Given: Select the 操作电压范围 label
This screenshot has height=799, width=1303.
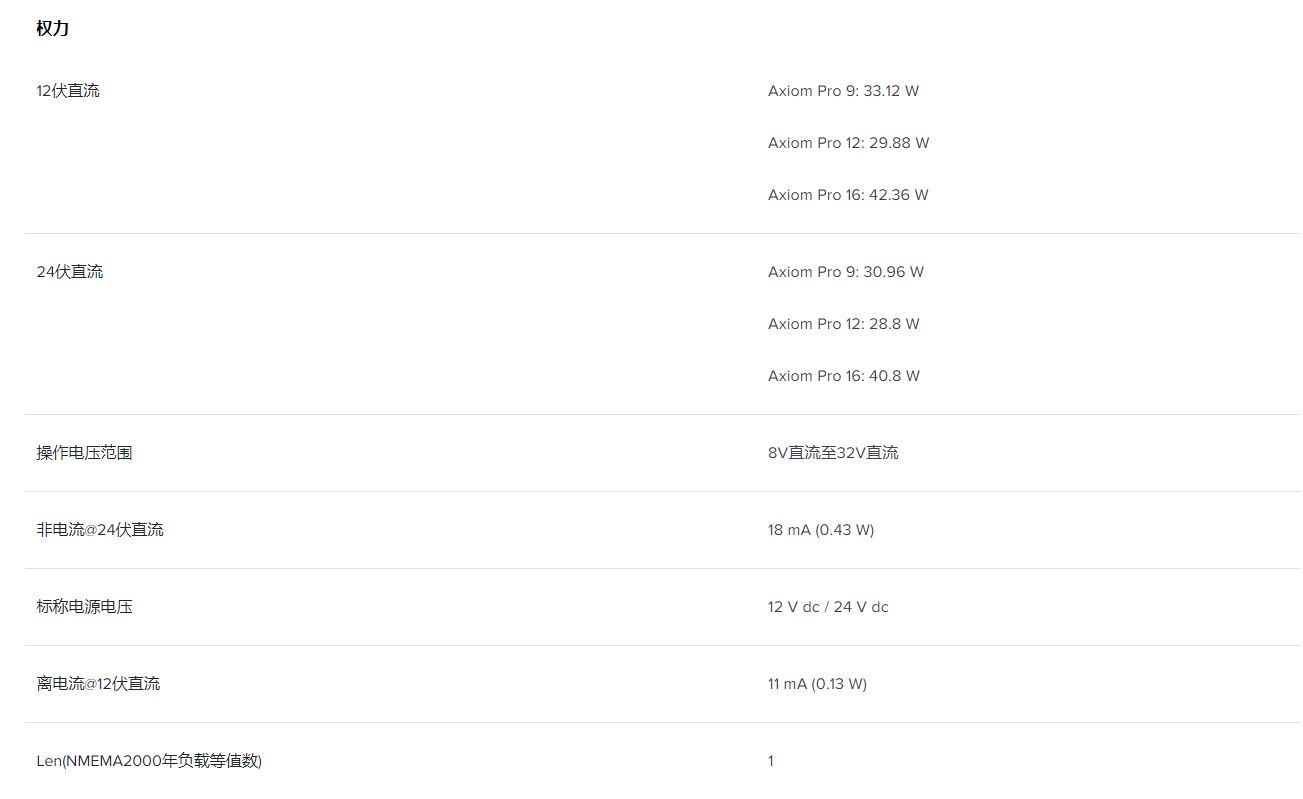Looking at the screenshot, I should 85,453.
